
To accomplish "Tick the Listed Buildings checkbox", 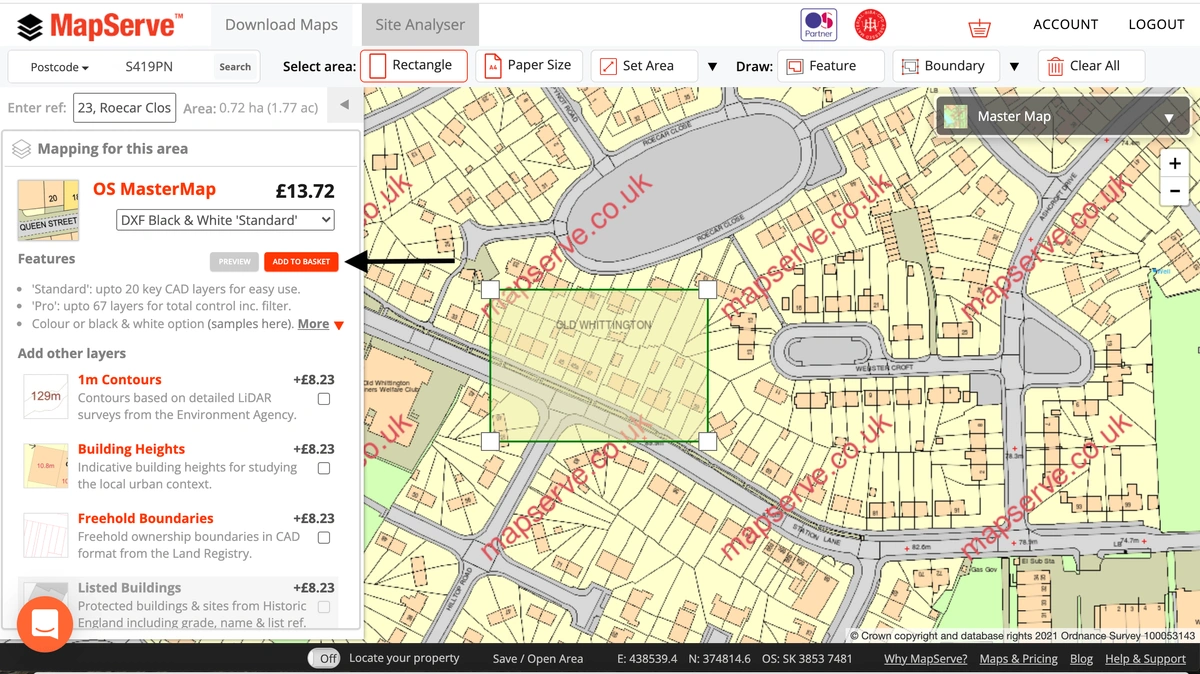I will [324, 607].
